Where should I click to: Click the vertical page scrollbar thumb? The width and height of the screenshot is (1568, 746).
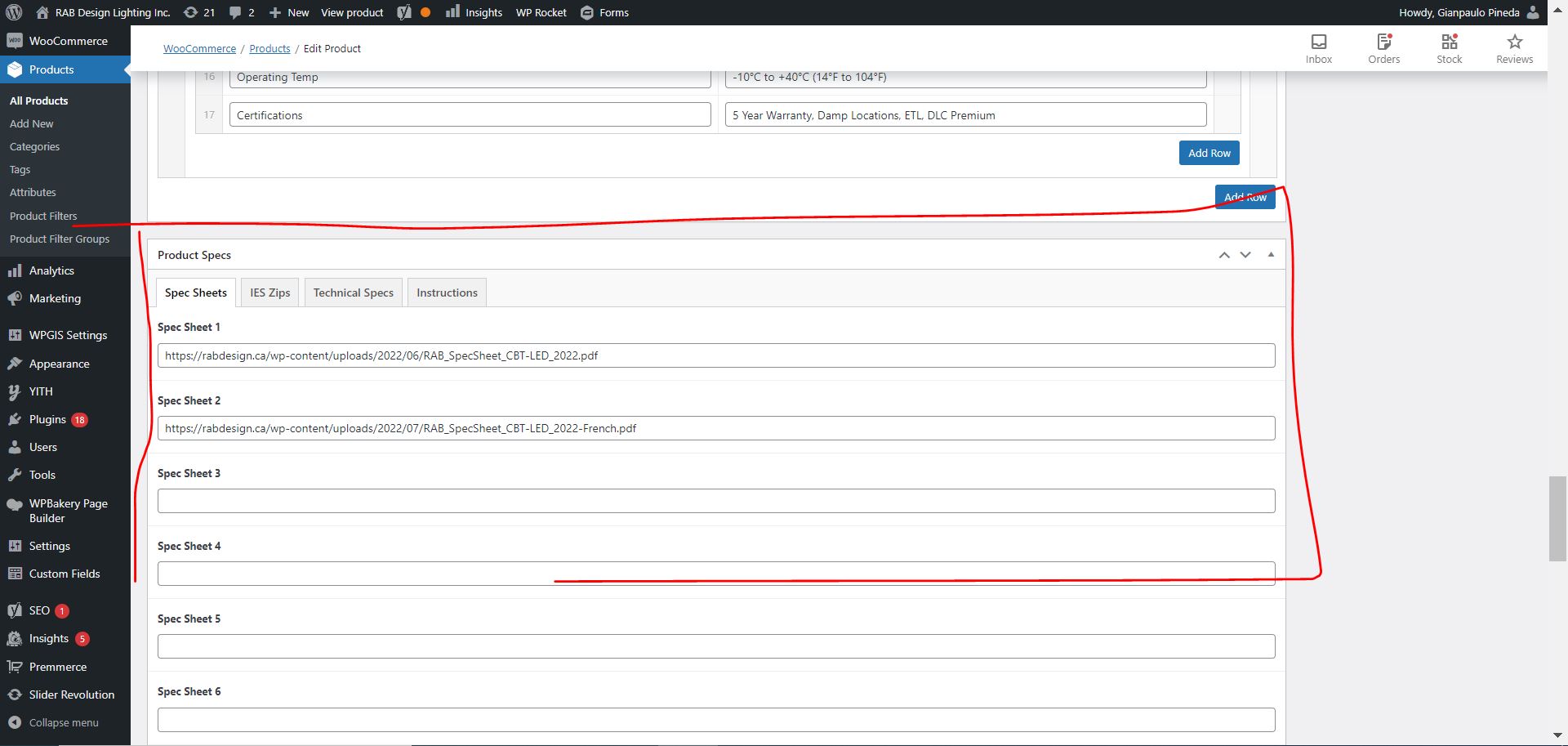click(1557, 518)
